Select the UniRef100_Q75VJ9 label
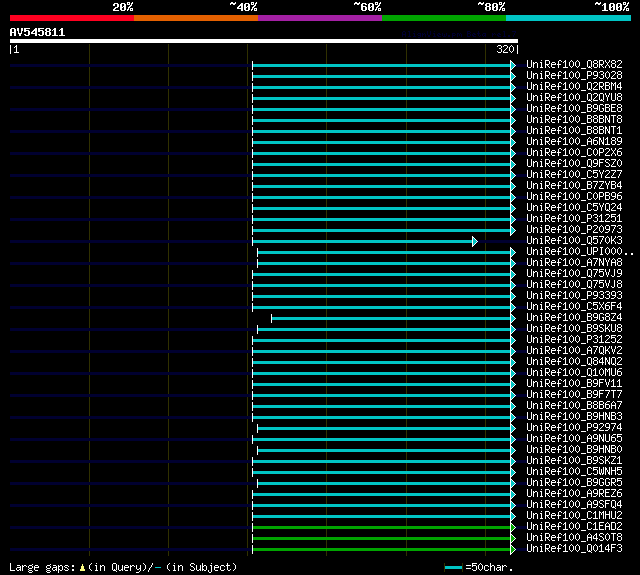The image size is (640, 575). (574, 274)
